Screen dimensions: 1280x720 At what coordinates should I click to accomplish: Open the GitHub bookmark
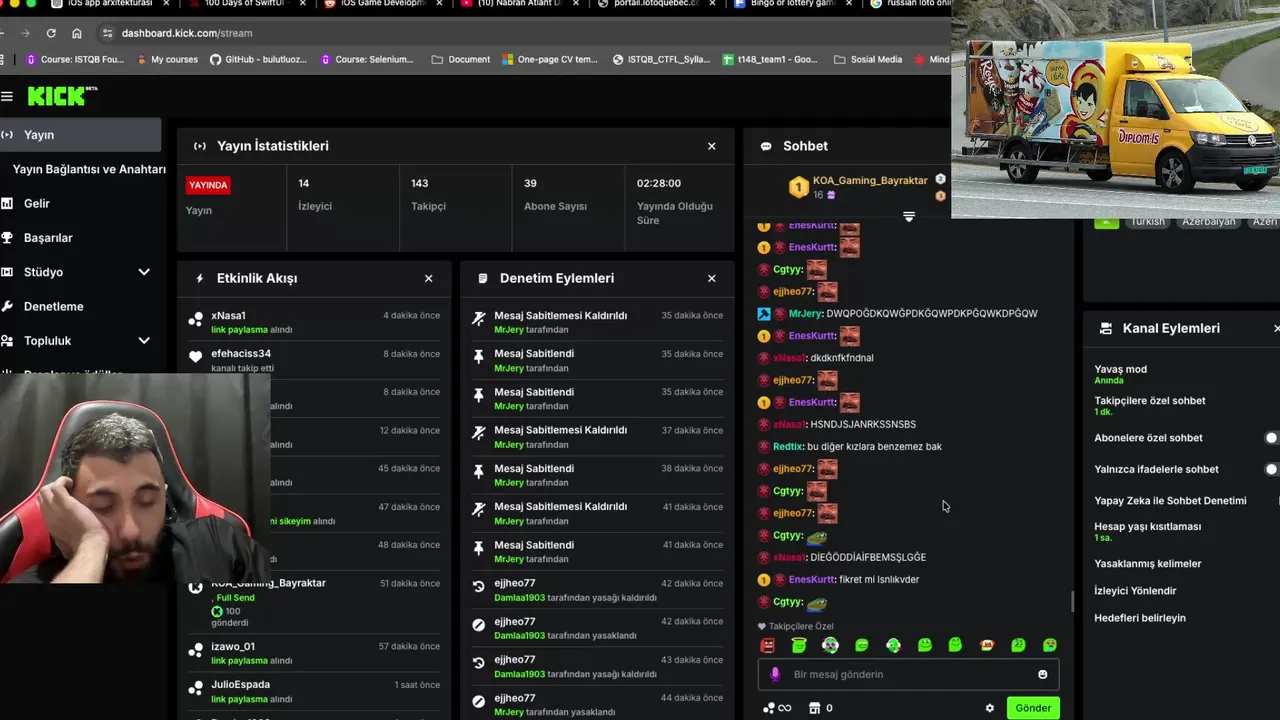pyautogui.click(x=258, y=59)
